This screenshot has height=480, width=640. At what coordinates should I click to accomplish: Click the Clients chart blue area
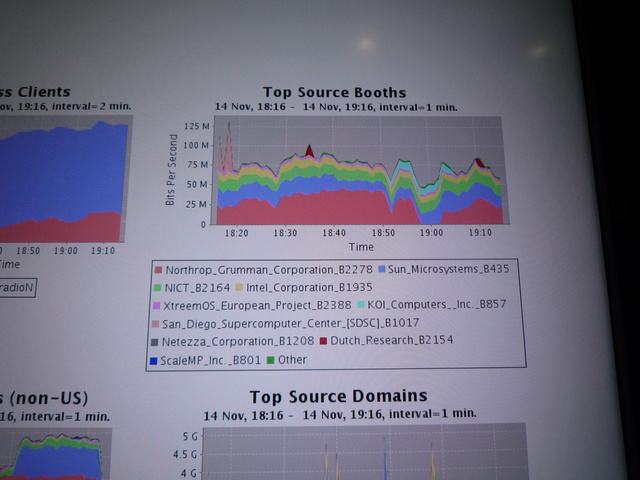(x=61, y=171)
